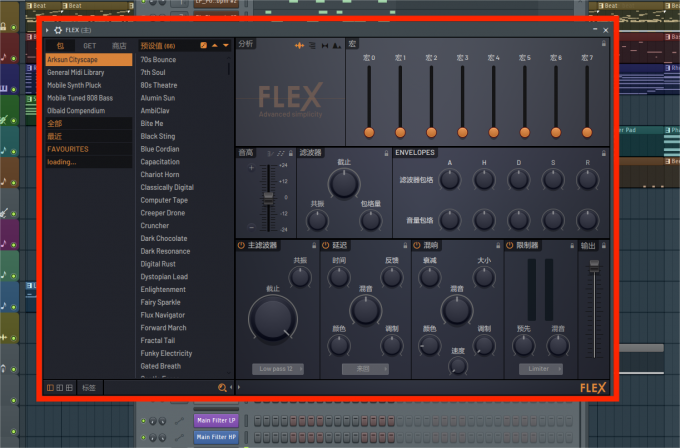Select the single-column browser layout icon

coord(50,388)
